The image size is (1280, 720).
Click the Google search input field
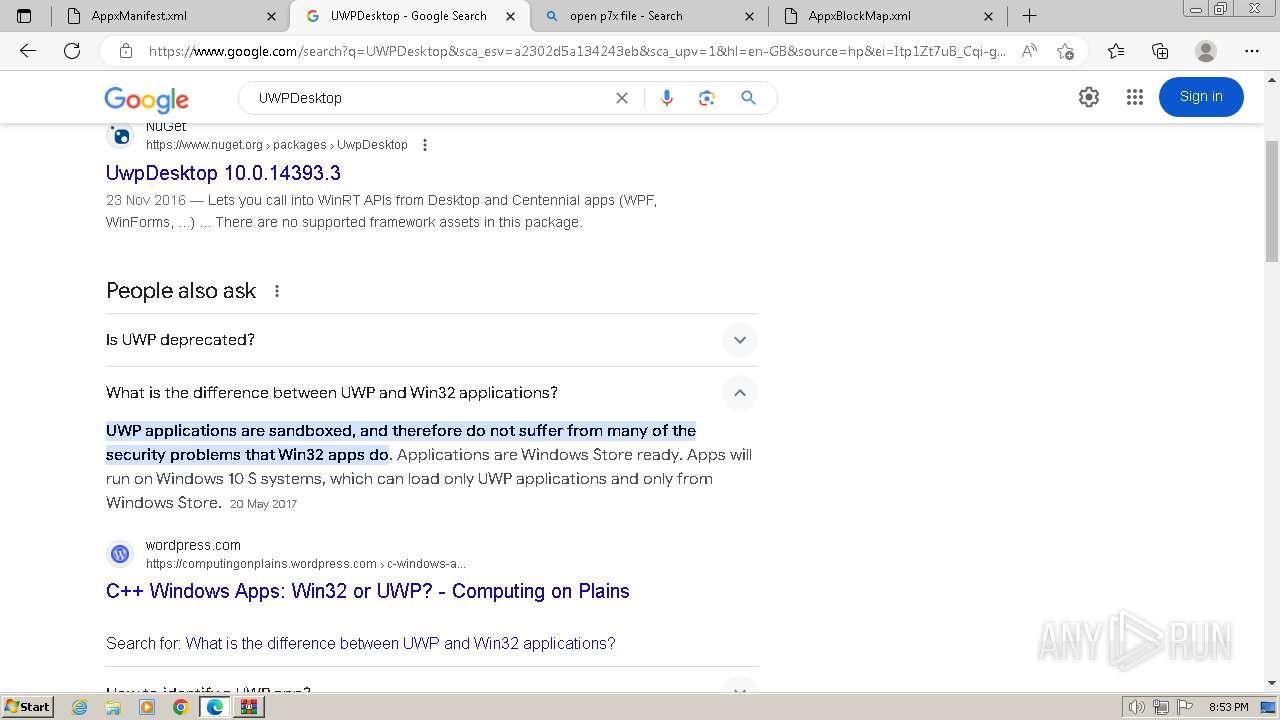[x=430, y=98]
